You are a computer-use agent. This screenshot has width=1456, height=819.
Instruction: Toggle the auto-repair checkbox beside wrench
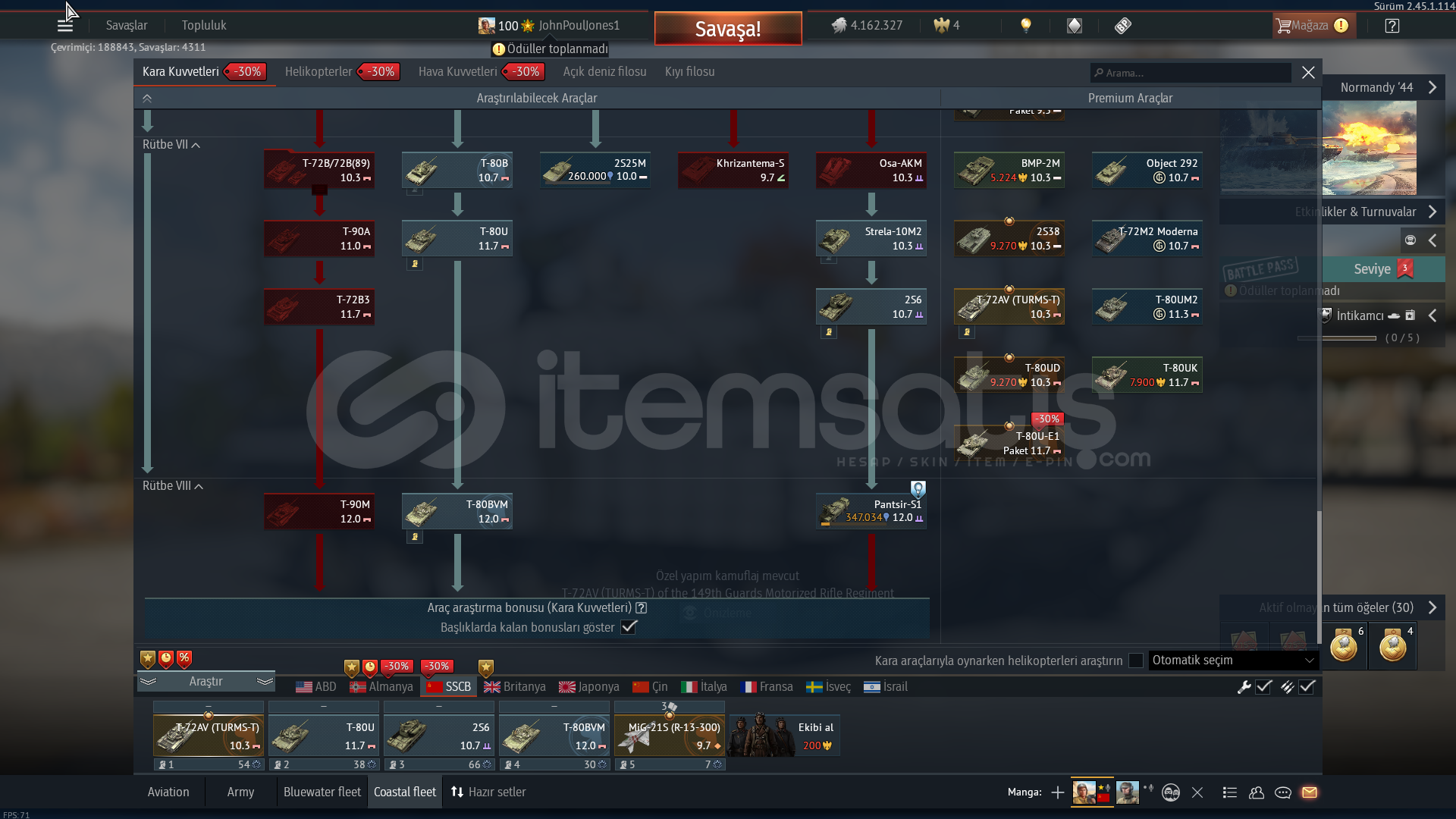click(1263, 687)
